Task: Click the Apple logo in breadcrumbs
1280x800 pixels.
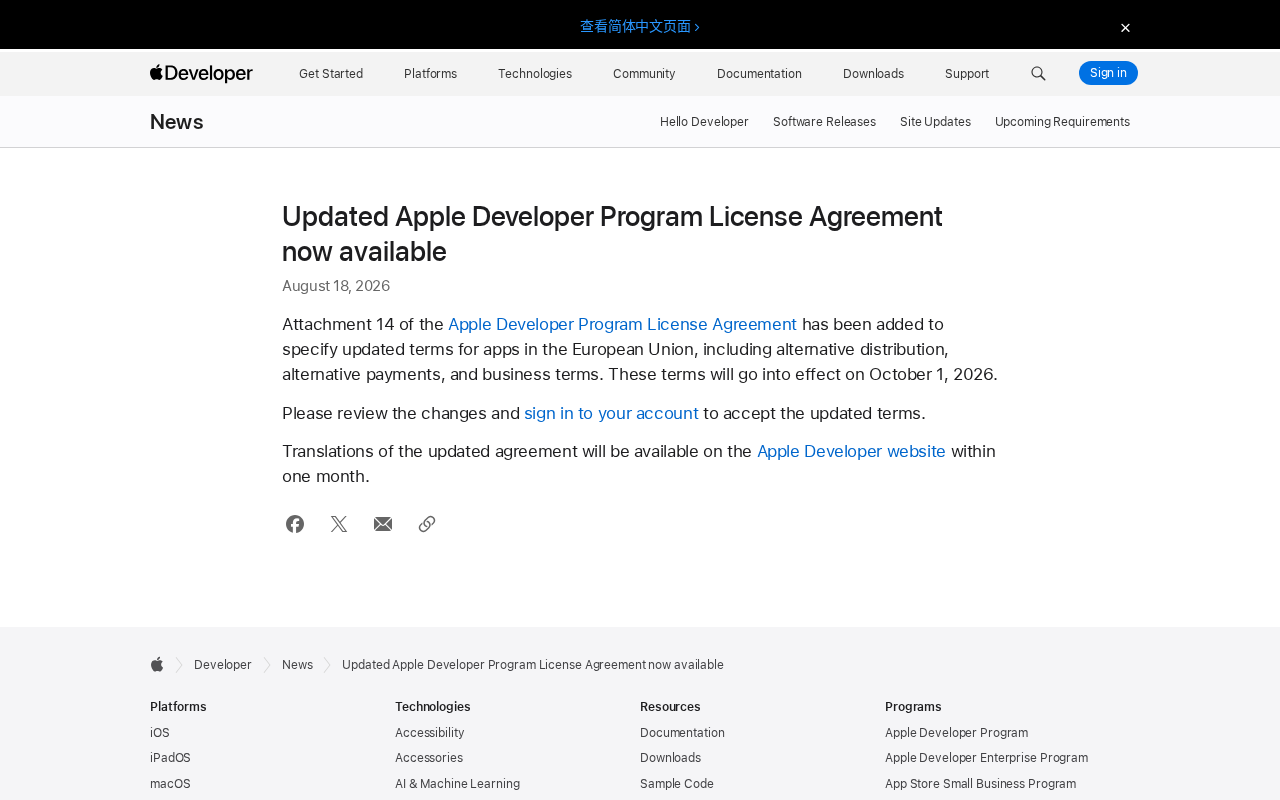Action: 157,665
